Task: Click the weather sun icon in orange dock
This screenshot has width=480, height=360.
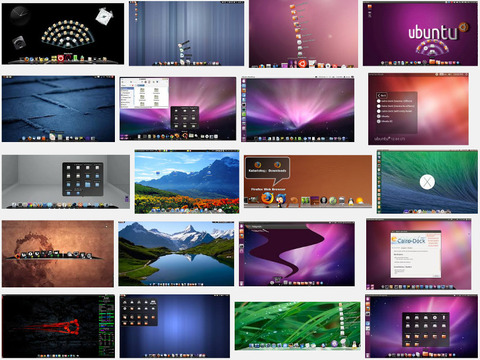Action: pos(360,201)
